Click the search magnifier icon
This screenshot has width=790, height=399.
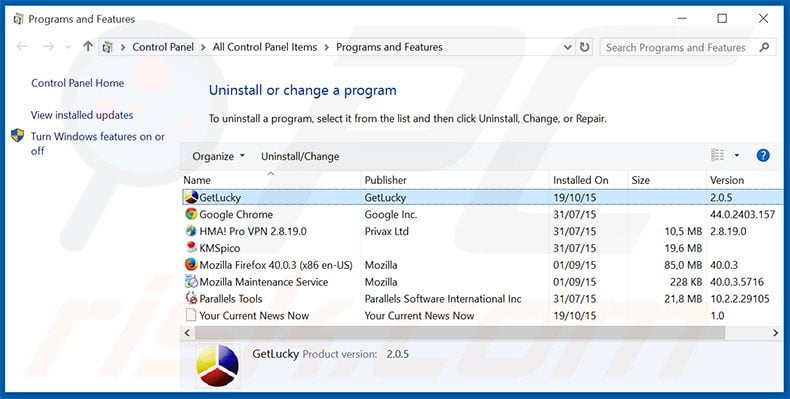click(x=764, y=47)
